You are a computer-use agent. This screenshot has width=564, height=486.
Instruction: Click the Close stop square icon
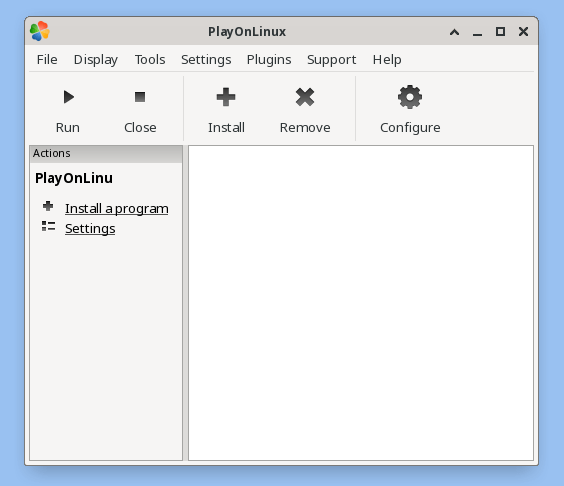click(140, 97)
